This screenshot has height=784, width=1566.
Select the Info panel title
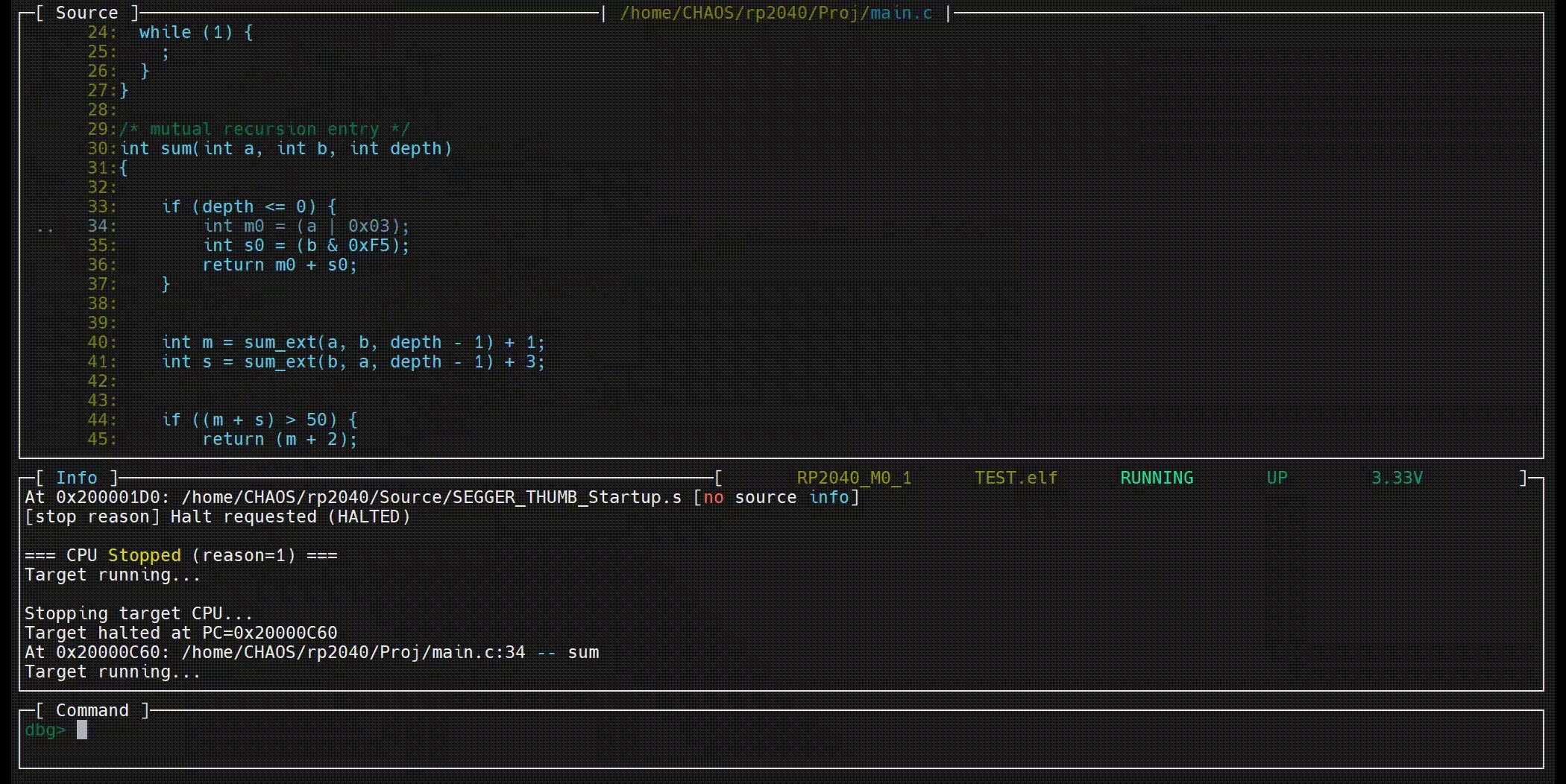[x=76, y=478]
